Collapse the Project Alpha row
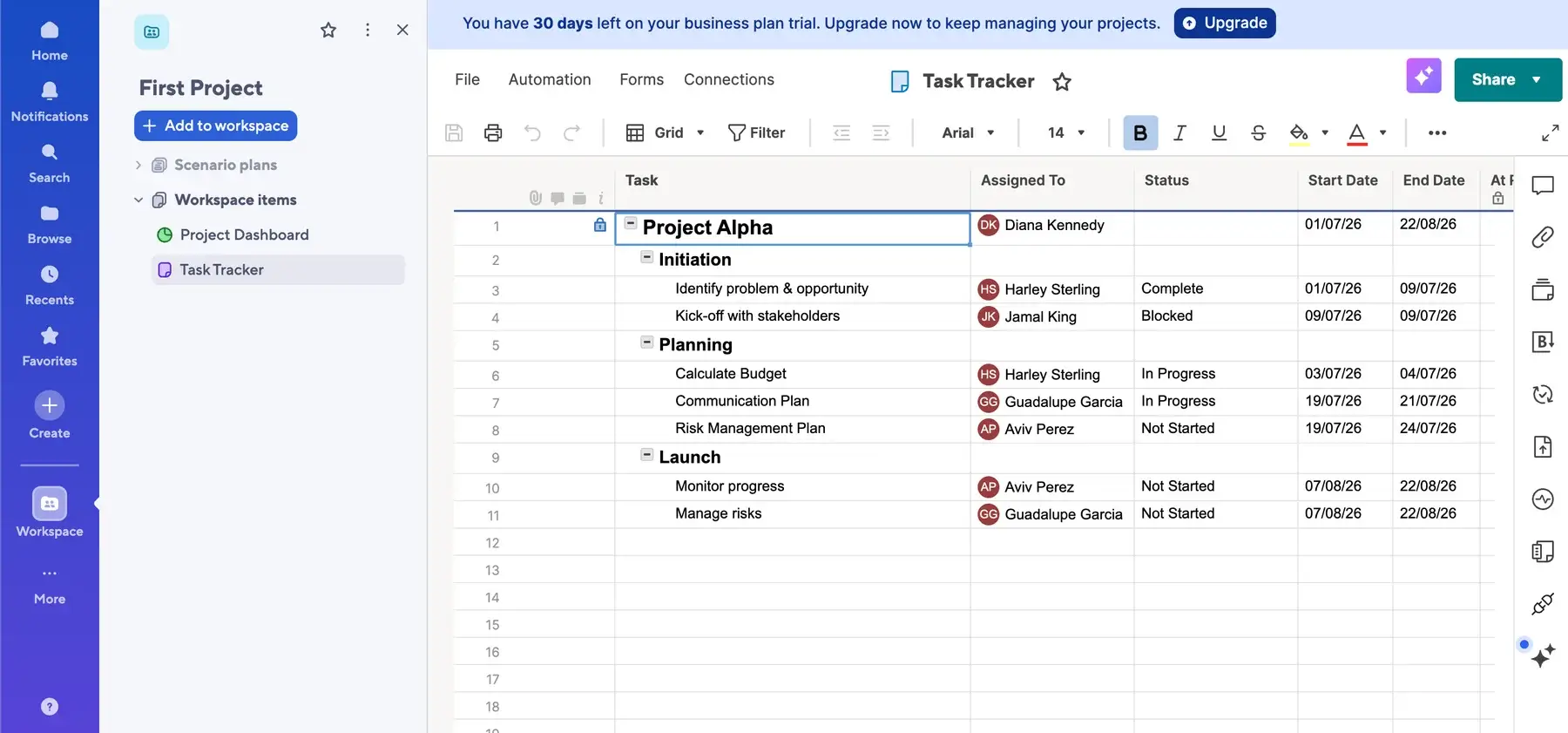Viewport: 1568px width, 733px height. [x=631, y=223]
